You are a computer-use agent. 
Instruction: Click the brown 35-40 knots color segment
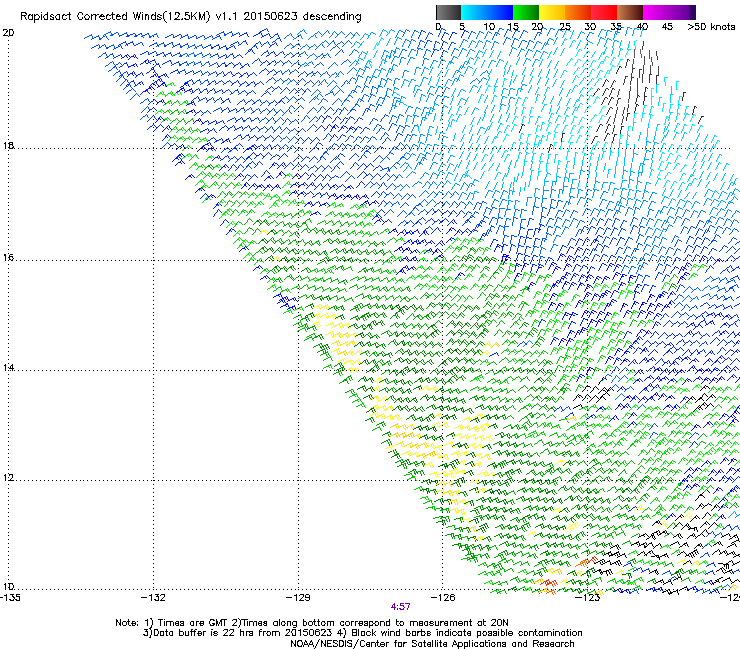pyautogui.click(x=630, y=12)
